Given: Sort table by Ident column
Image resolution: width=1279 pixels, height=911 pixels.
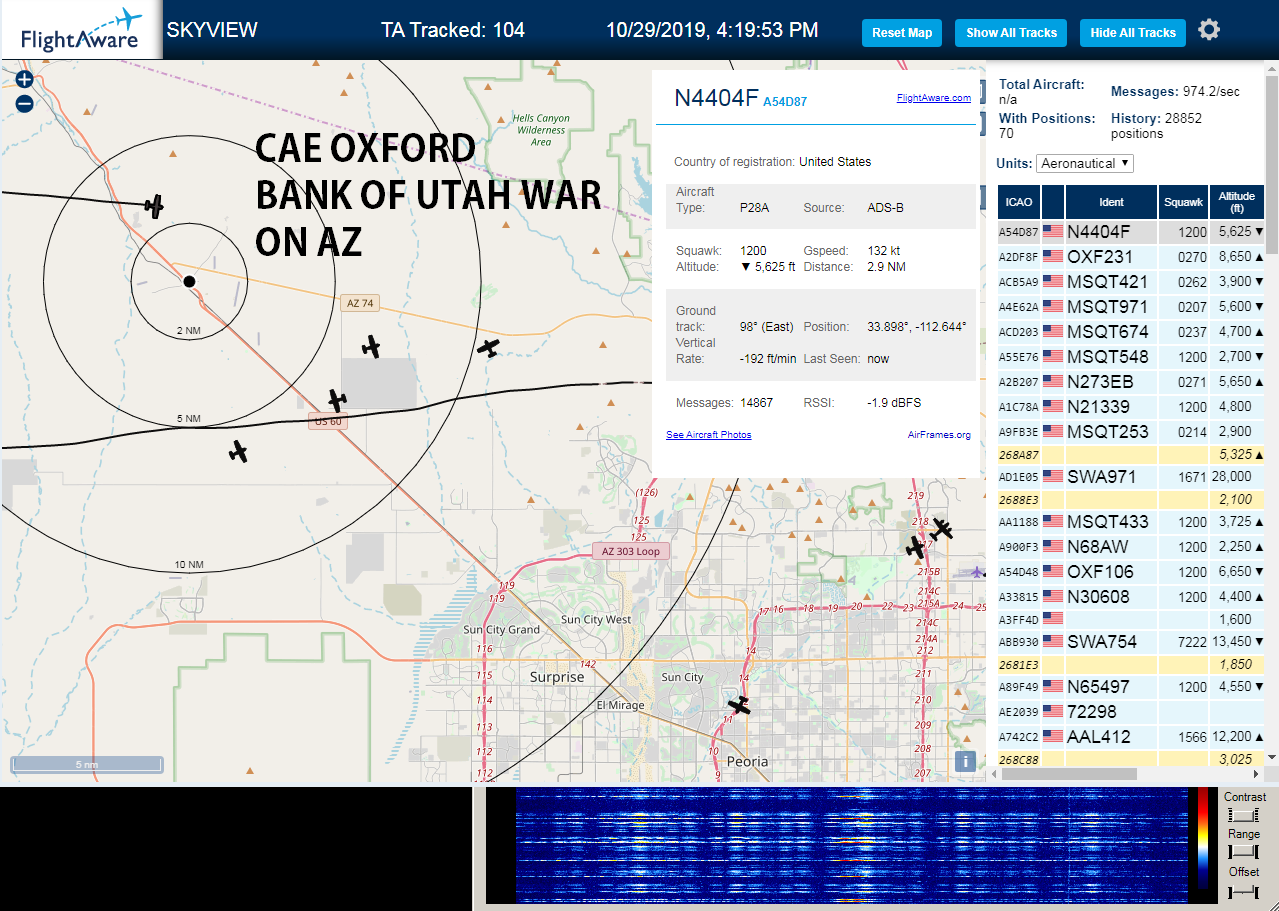Looking at the screenshot, I should 1111,202.
